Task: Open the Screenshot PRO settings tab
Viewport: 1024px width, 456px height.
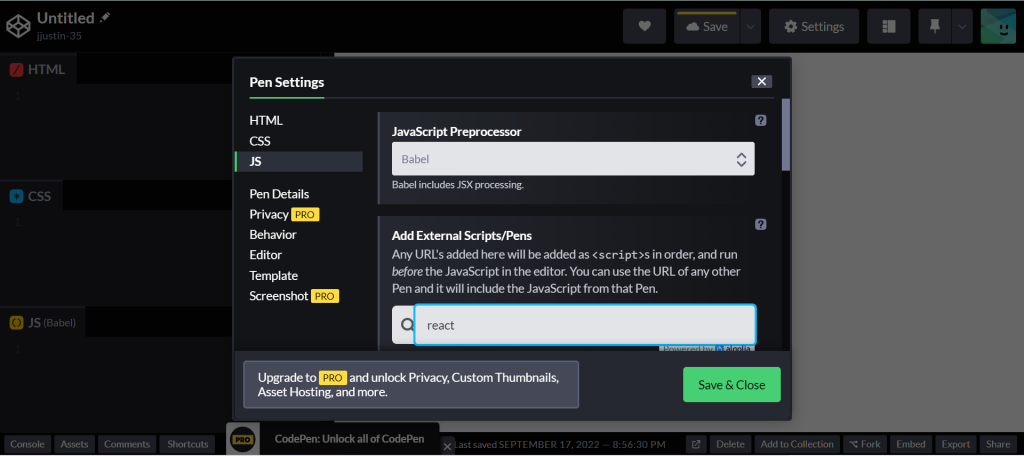Action: pyautogui.click(x=294, y=296)
